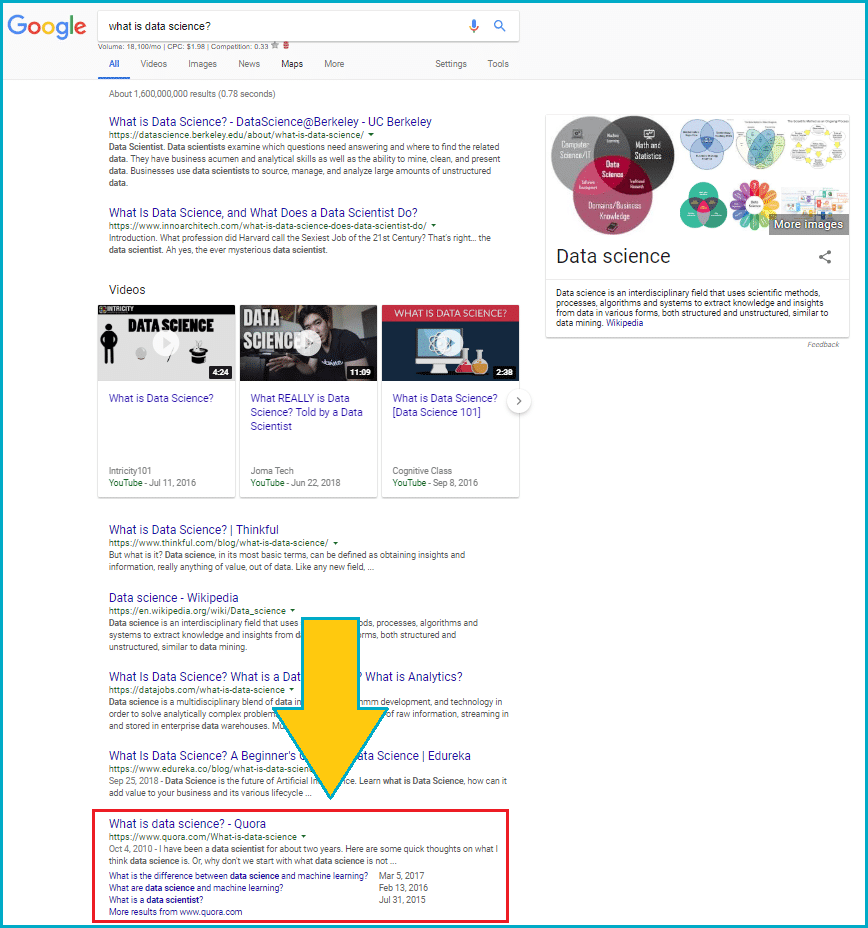868x928 pixels.
Task: Click the blue magnifying glass search icon
Action: tap(500, 26)
